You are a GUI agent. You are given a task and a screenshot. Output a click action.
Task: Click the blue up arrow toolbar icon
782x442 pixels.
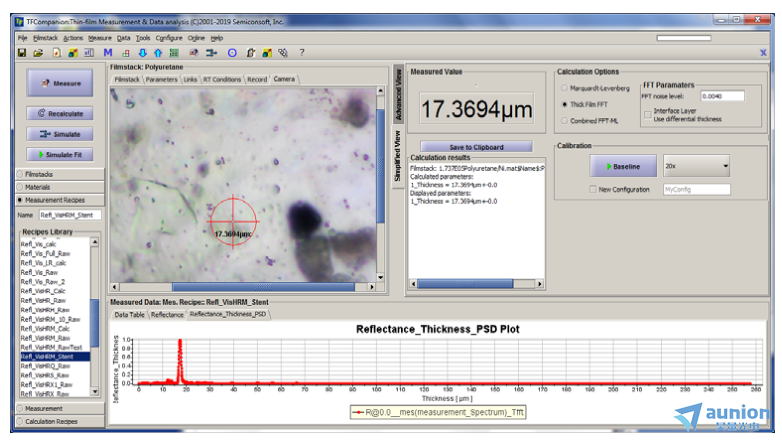click(x=158, y=52)
